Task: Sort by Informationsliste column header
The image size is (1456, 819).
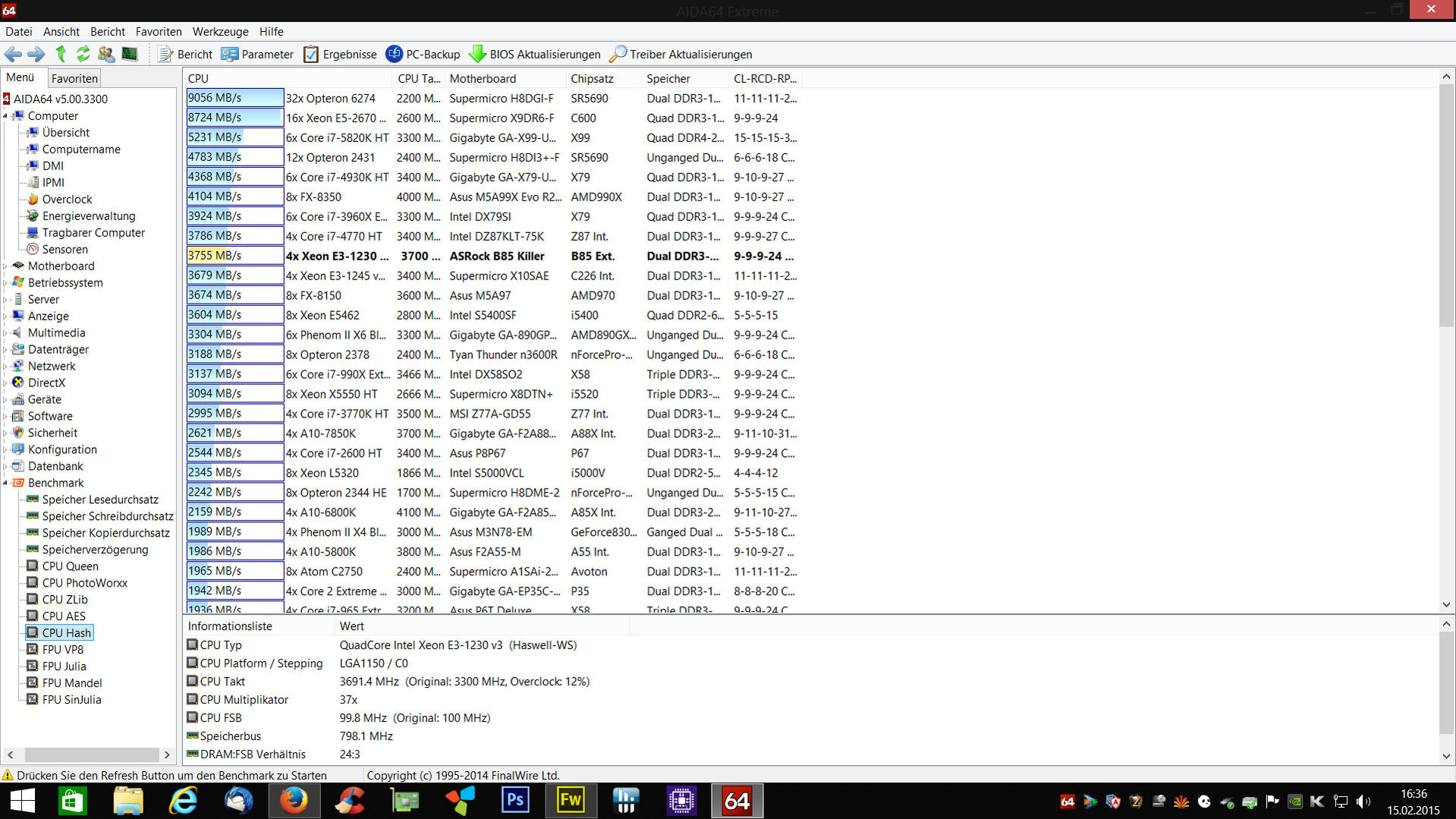Action: coord(259,626)
